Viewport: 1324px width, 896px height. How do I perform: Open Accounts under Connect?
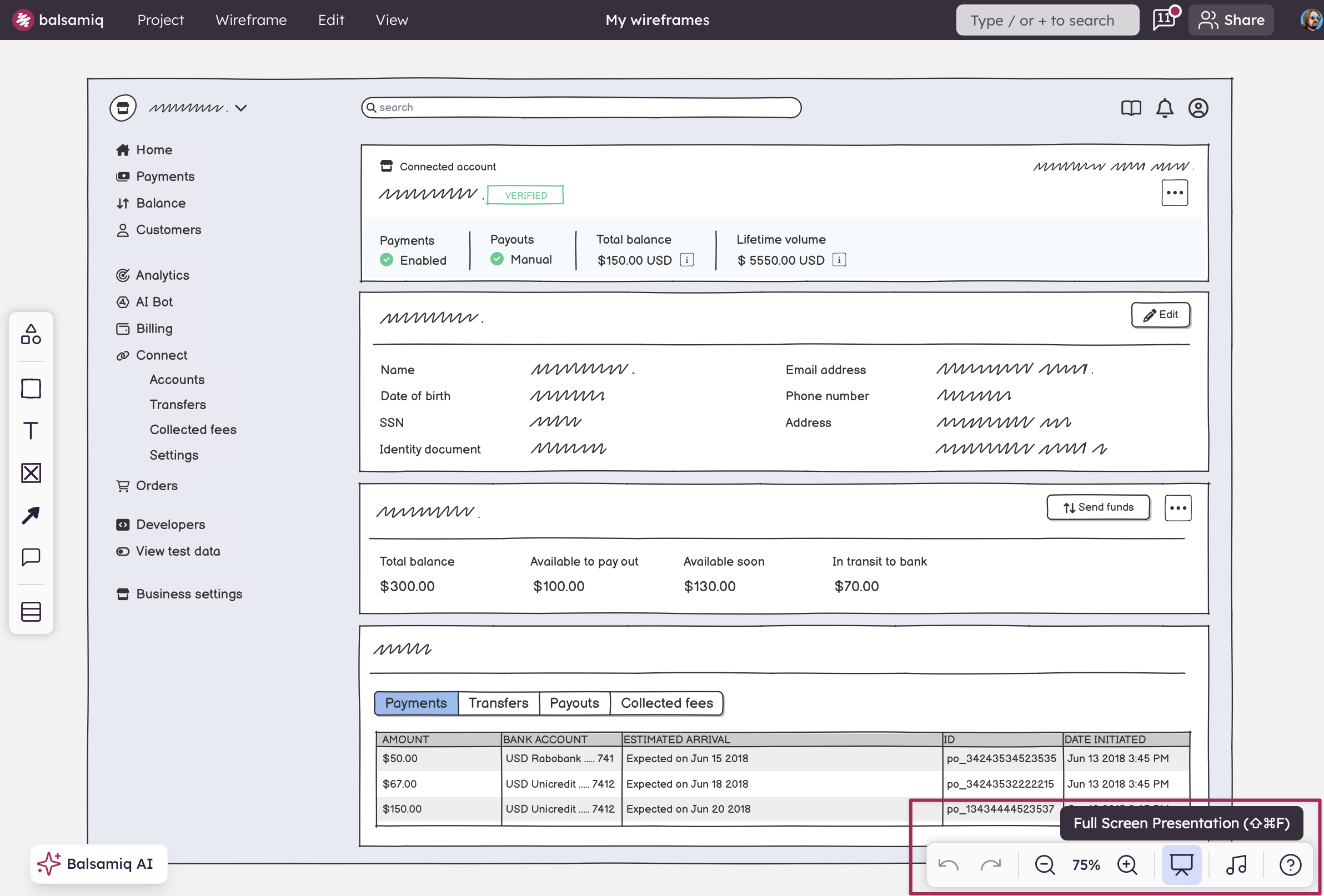coord(177,379)
